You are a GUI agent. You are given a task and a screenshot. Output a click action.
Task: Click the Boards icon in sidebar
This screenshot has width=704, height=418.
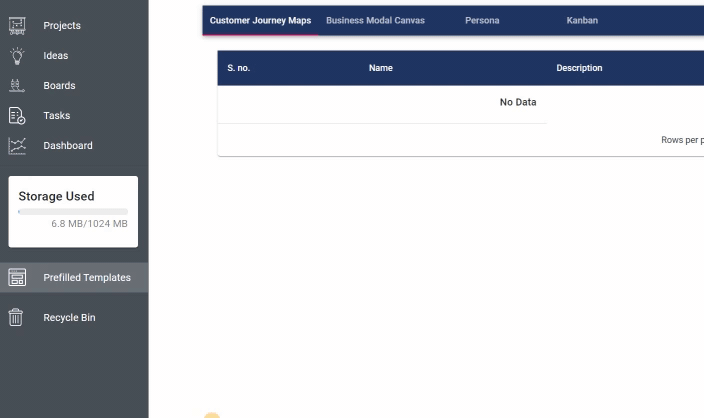point(17,86)
